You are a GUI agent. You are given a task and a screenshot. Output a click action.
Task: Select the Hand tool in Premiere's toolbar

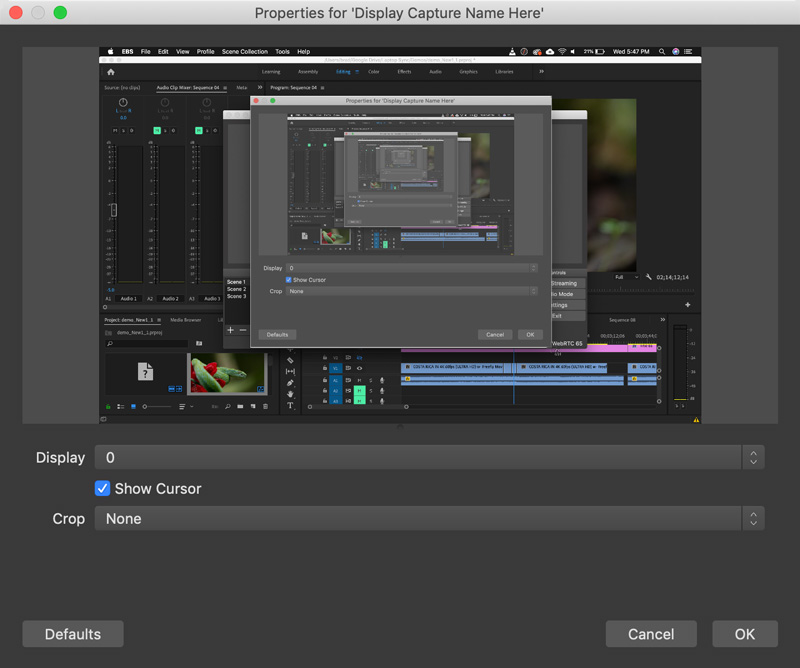(x=290, y=394)
